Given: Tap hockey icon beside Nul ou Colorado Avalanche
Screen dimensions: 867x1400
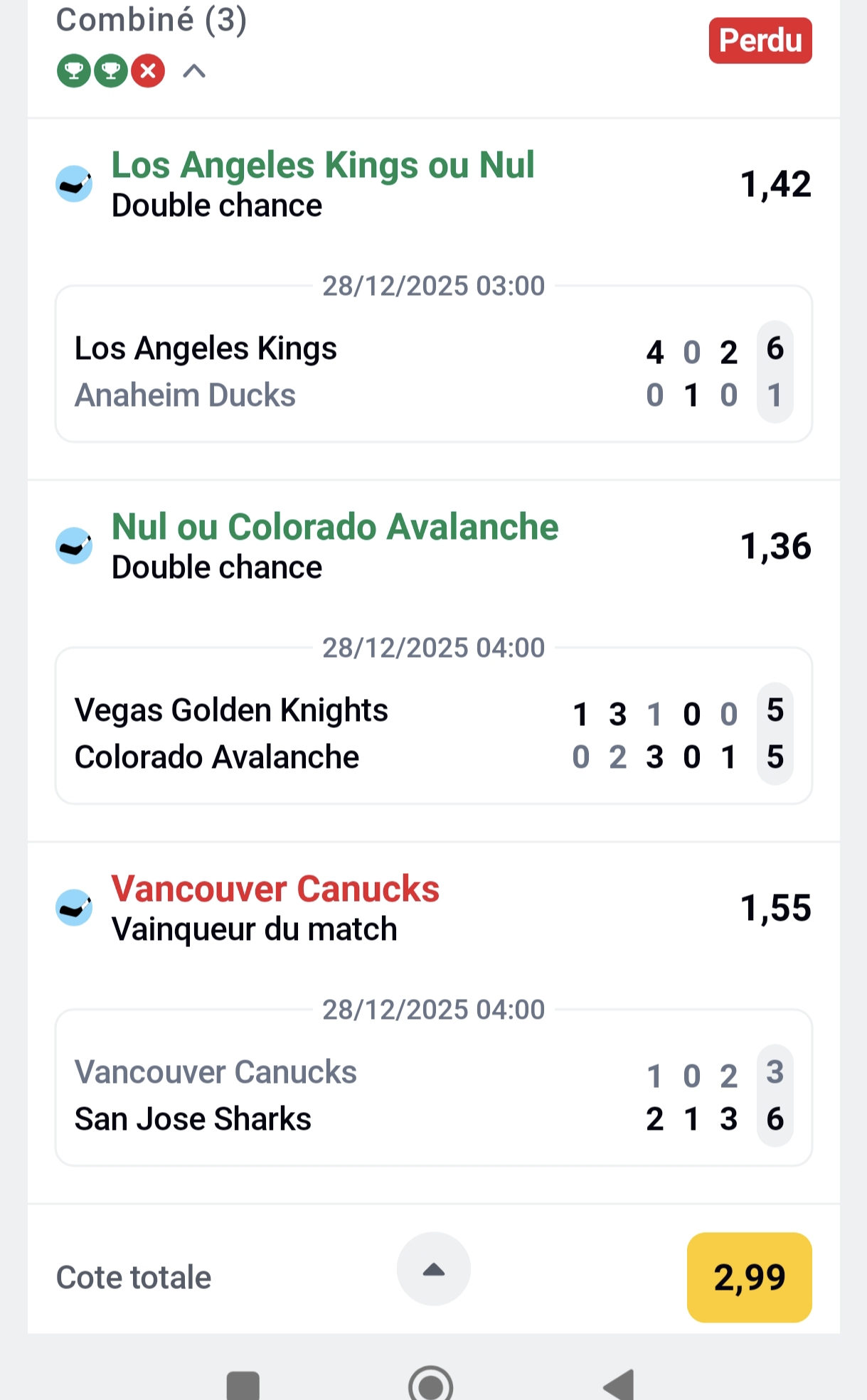Looking at the screenshot, I should pyautogui.click(x=74, y=546).
